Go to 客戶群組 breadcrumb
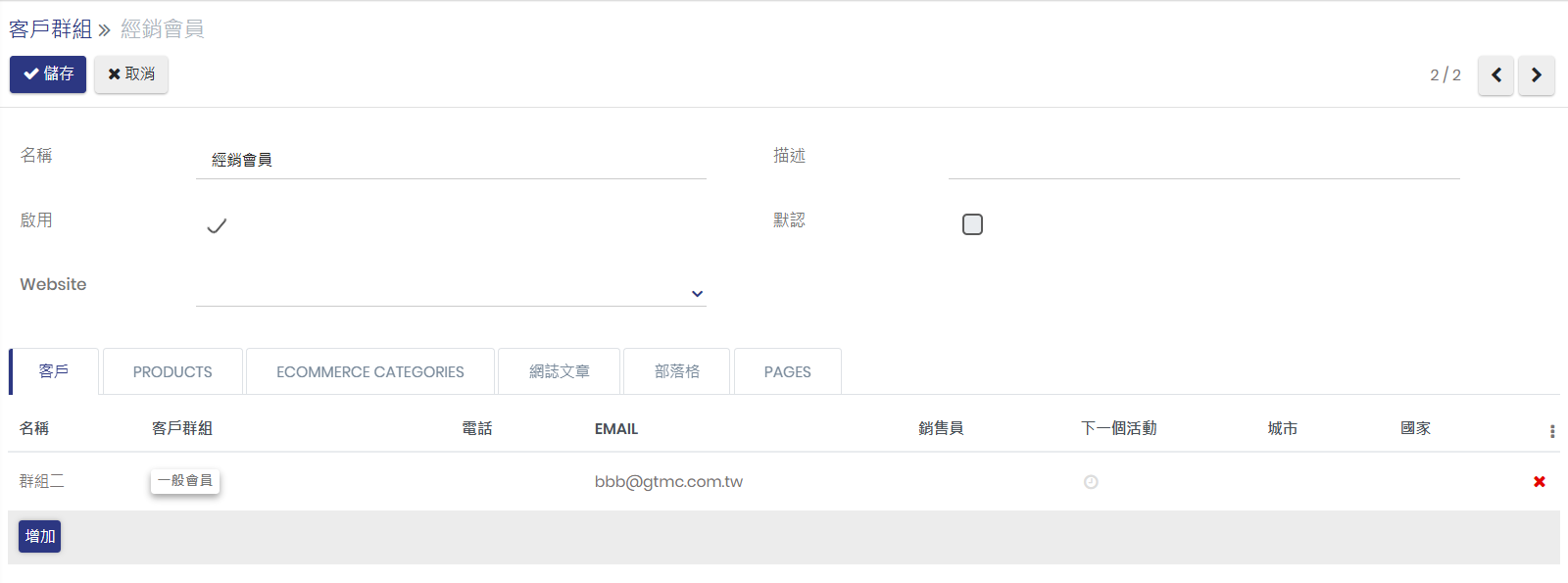 tap(50, 29)
